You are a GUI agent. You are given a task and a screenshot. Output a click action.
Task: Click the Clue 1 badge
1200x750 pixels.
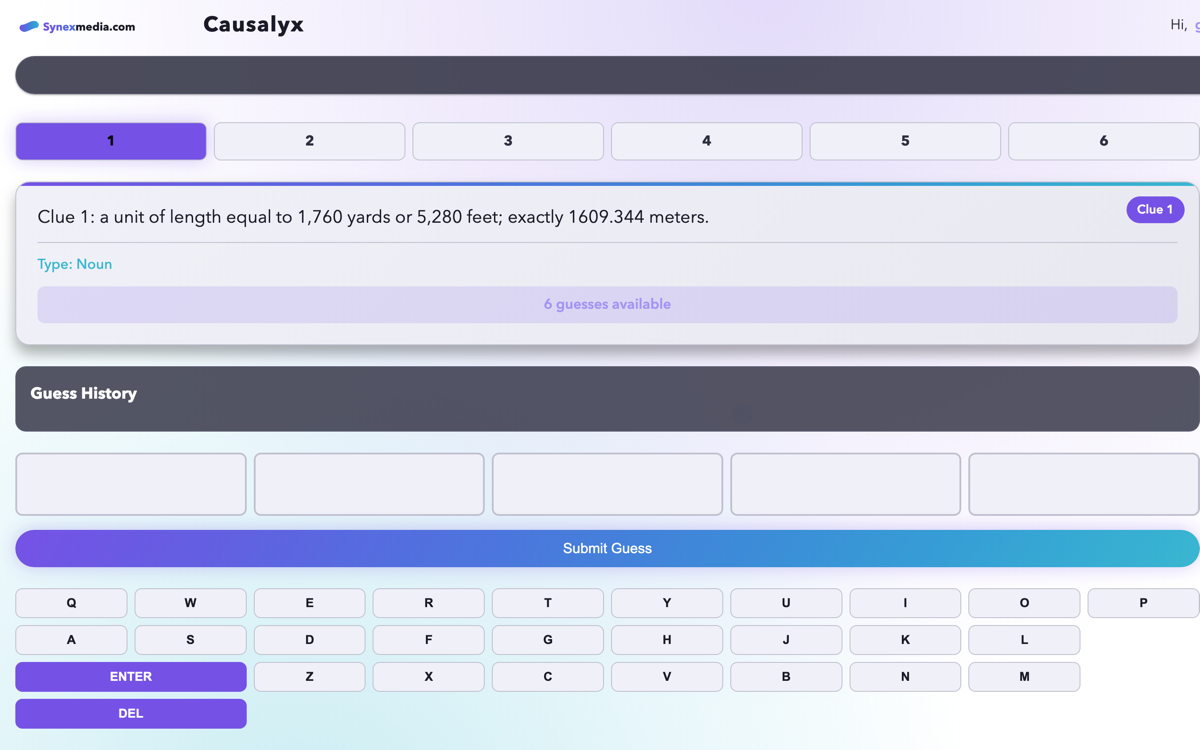pyautogui.click(x=1155, y=210)
